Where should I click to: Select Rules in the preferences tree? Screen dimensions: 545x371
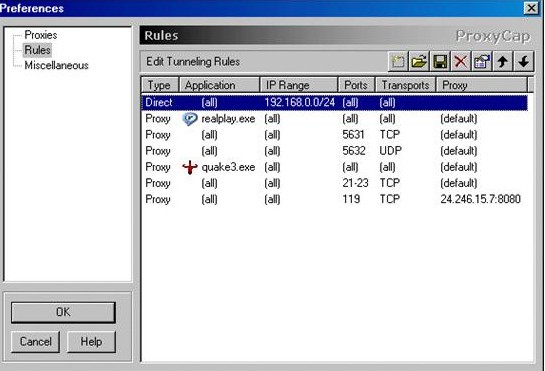click(37, 50)
